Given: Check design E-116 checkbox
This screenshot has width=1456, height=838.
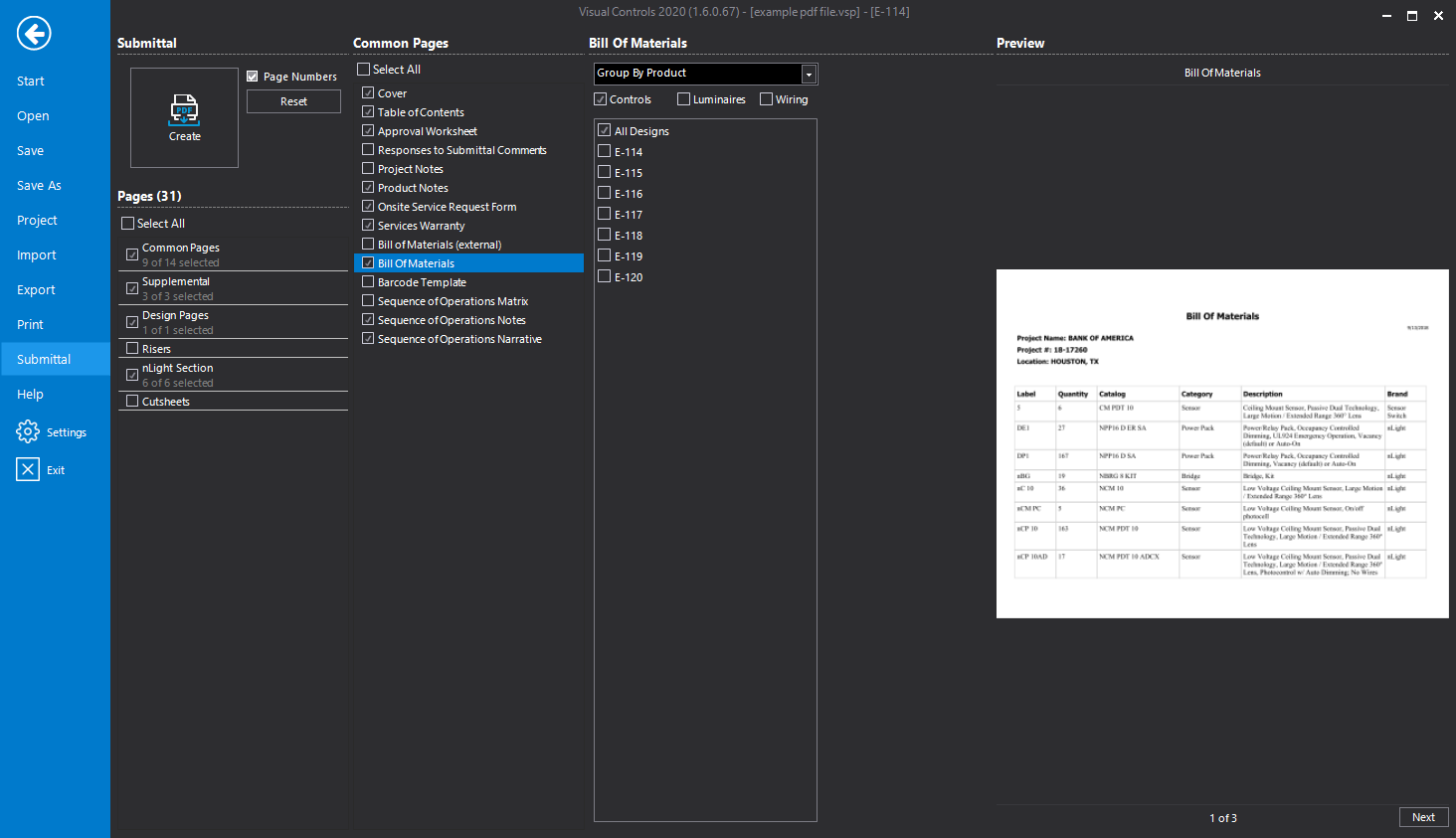Looking at the screenshot, I should click(x=604, y=193).
